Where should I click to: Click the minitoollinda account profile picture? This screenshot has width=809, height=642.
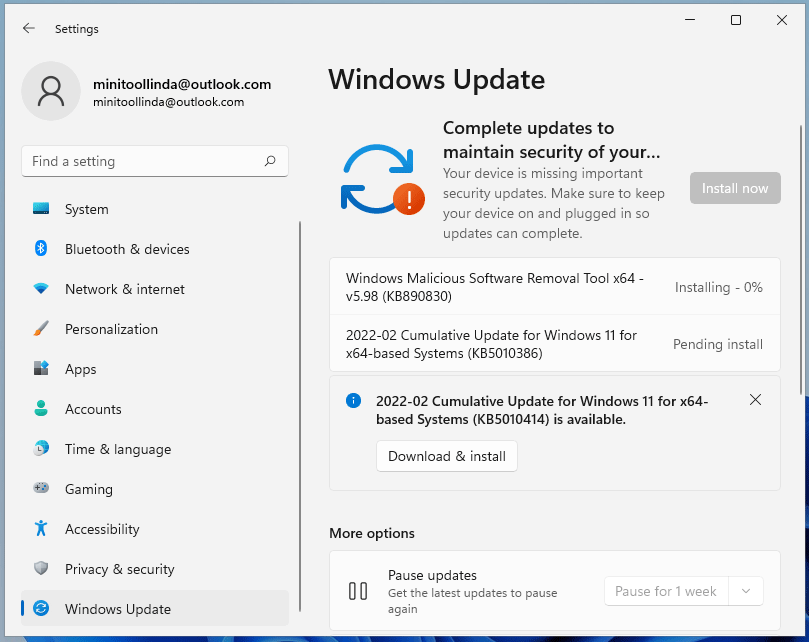click(51, 91)
